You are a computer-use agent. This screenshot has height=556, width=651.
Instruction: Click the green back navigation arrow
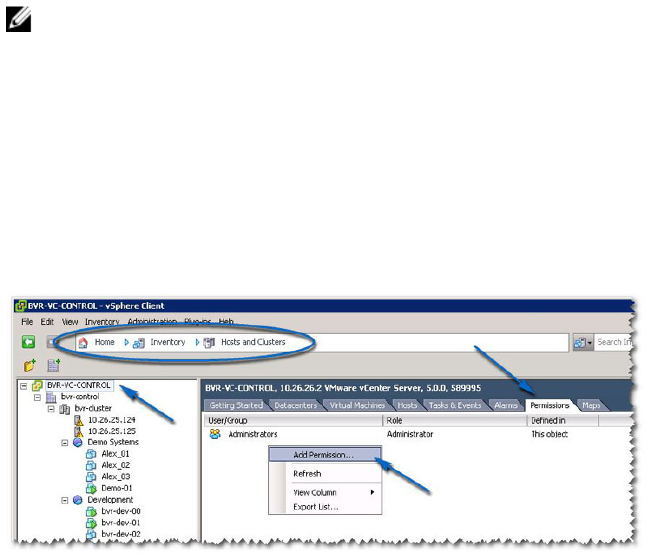tap(28, 342)
